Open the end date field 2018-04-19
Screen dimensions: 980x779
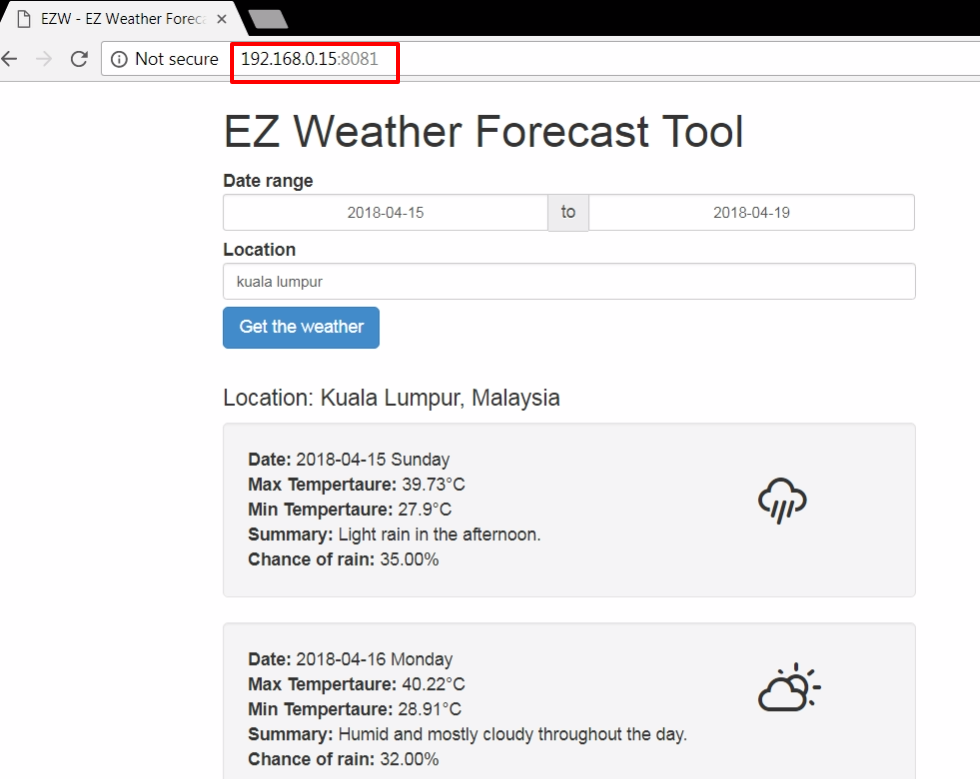point(751,212)
